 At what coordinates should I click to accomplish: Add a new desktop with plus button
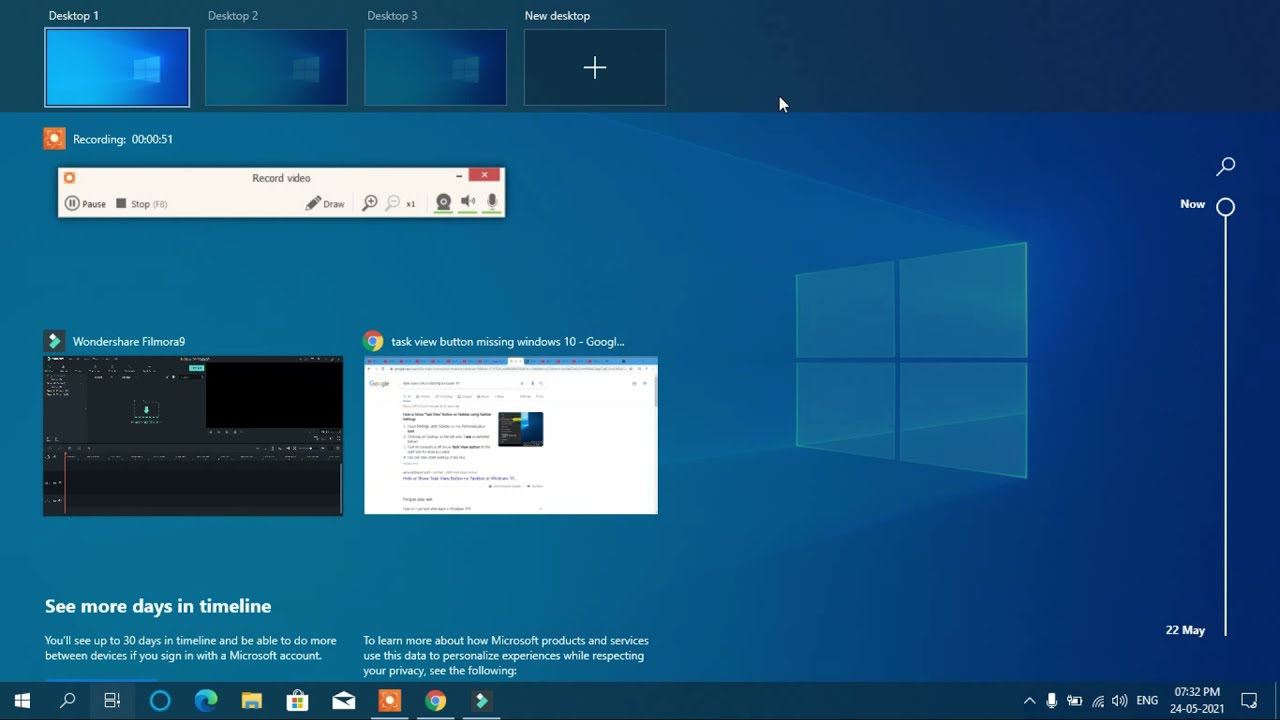(x=595, y=67)
